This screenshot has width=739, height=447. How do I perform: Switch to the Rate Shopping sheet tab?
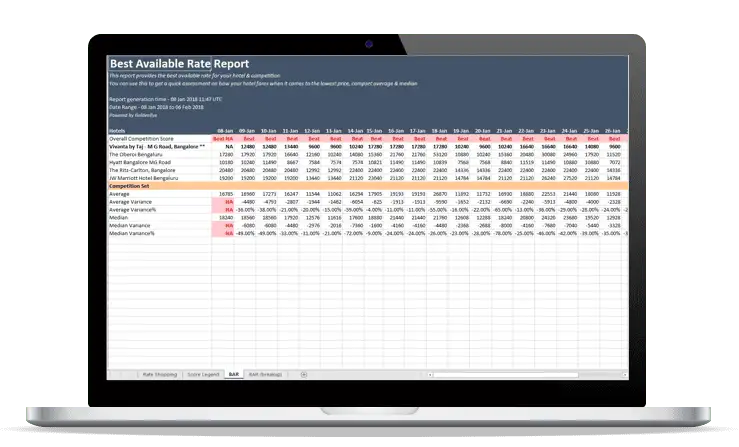[x=160, y=374]
